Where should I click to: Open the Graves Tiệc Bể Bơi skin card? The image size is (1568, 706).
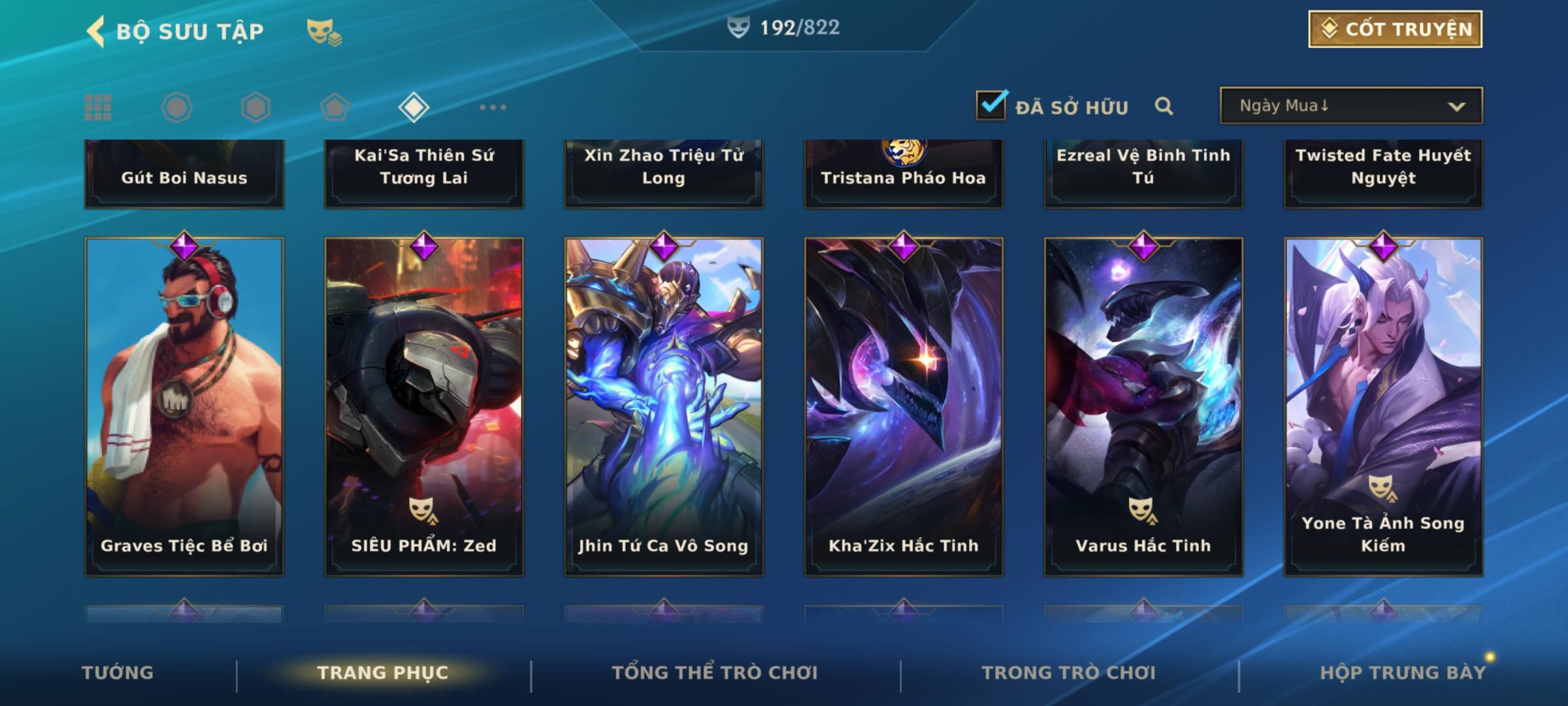tap(184, 406)
